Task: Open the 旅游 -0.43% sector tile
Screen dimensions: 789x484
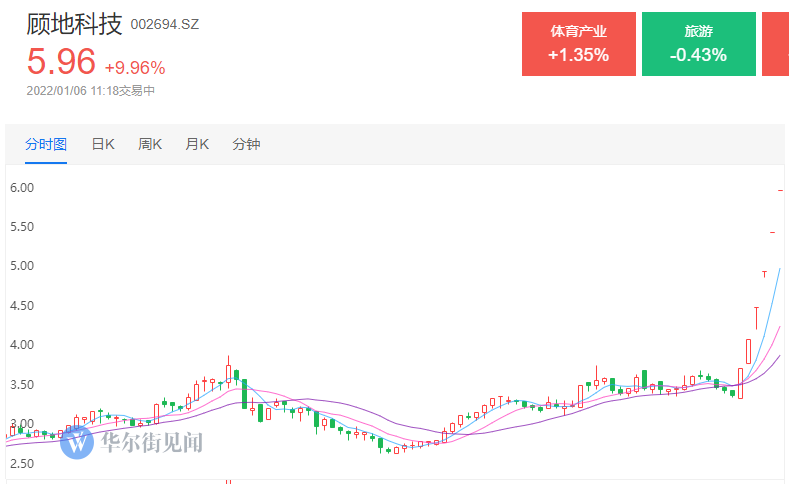Action: (x=698, y=44)
